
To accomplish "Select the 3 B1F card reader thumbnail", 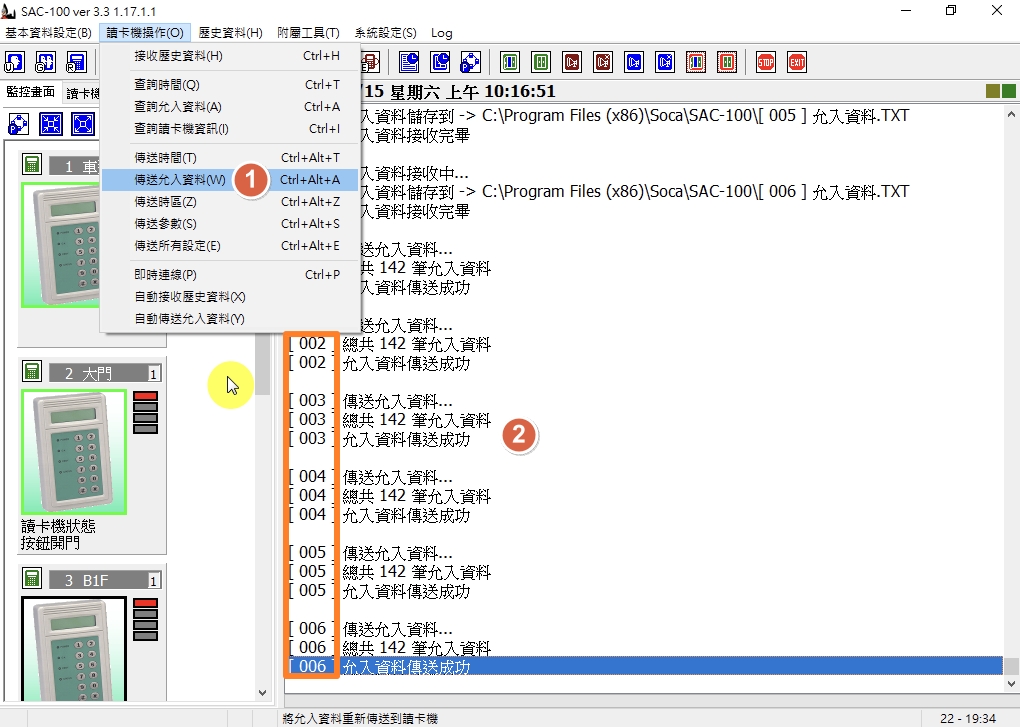I will [74, 649].
